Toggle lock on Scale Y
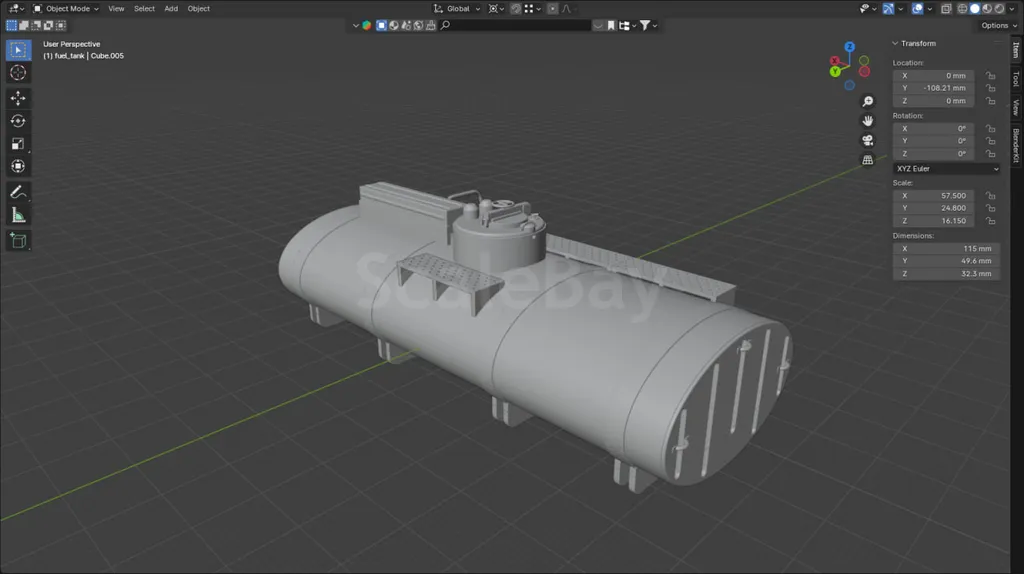This screenshot has height=574, width=1024. (991, 208)
